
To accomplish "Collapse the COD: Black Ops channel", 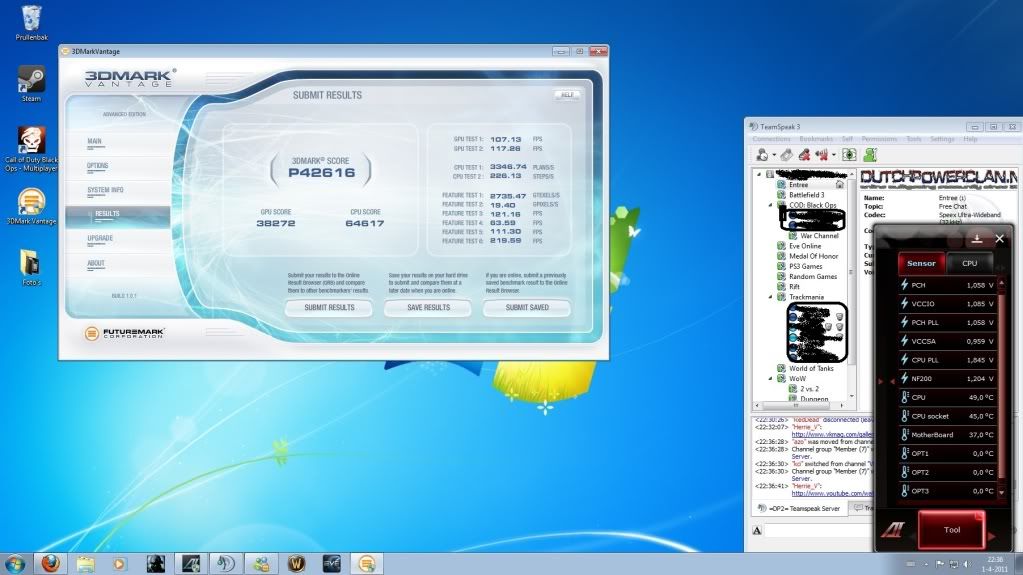I will click(770, 205).
